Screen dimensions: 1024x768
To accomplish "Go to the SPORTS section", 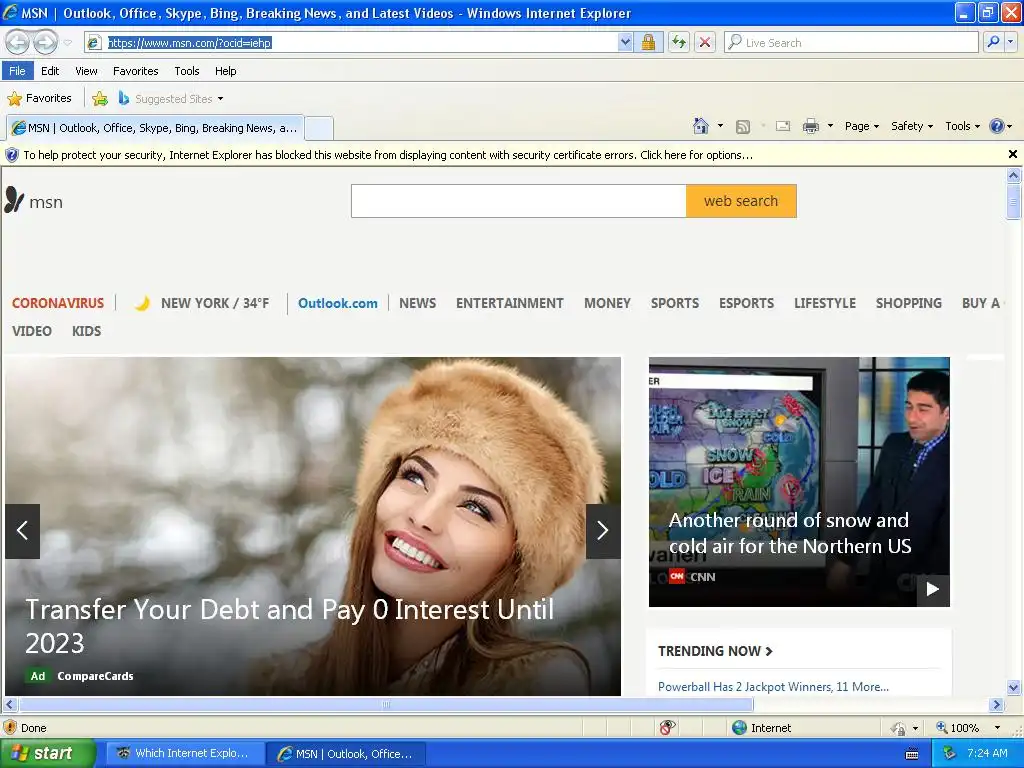I will [675, 303].
